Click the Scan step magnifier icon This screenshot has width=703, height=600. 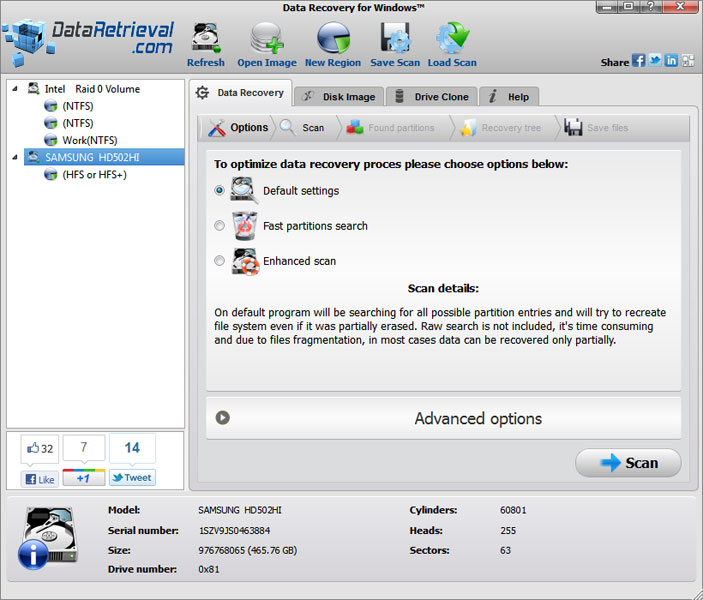287,128
